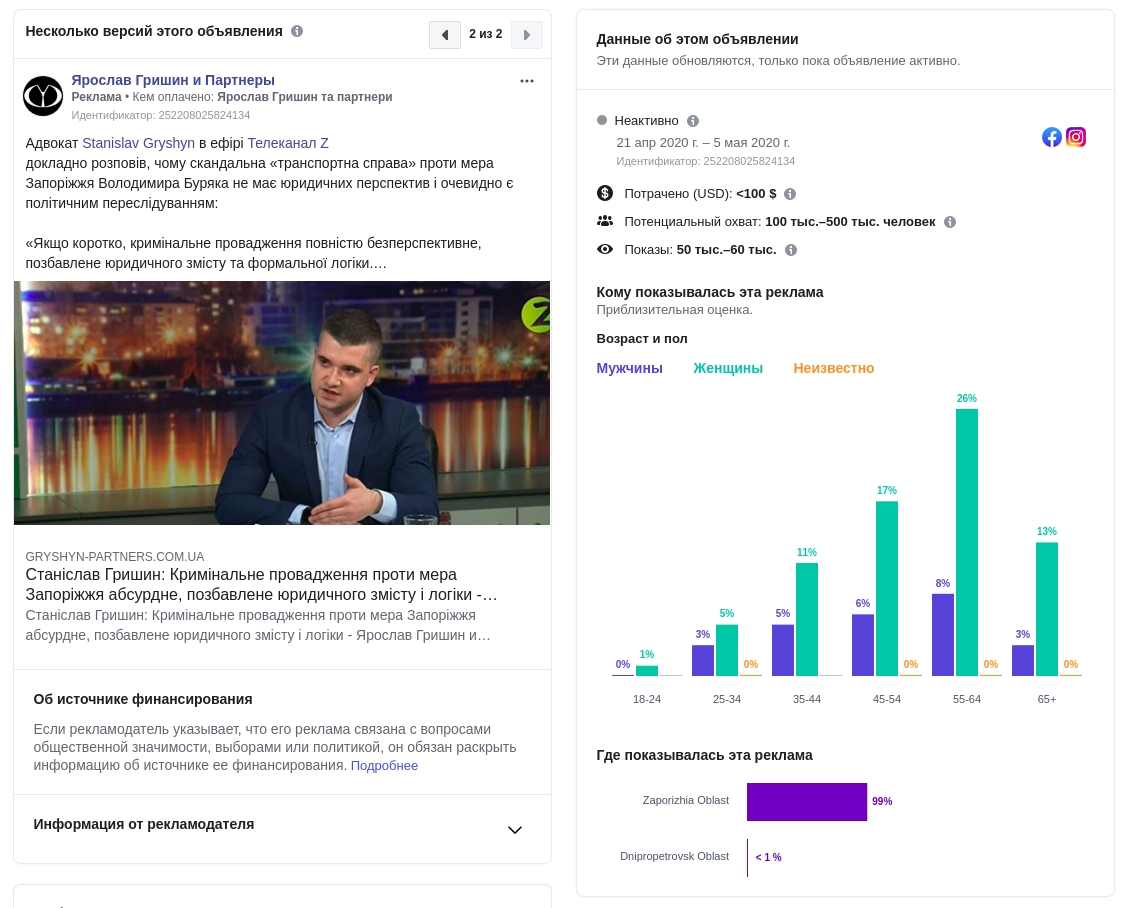The image size is (1135, 908).
Task: Click the ad video thumbnail of the lawyer
Action: (x=282, y=403)
